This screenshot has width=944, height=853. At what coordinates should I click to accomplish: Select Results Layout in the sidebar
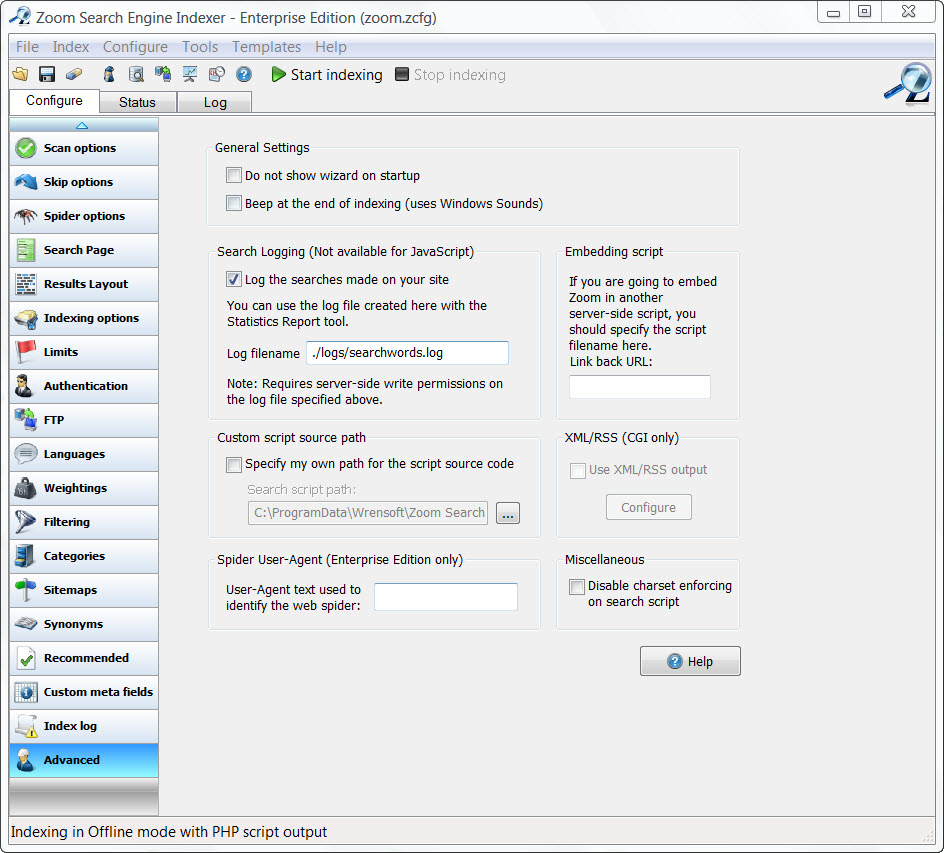pos(84,284)
